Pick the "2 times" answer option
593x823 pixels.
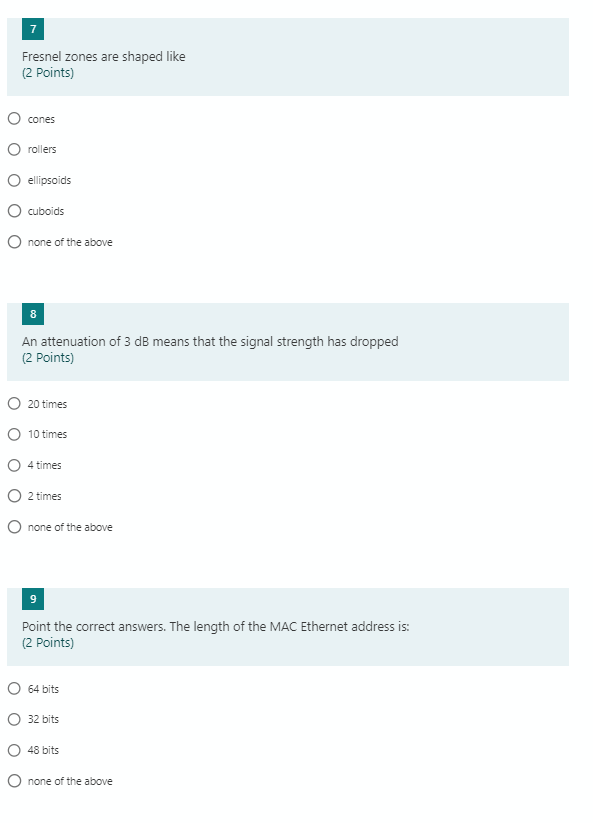13,496
